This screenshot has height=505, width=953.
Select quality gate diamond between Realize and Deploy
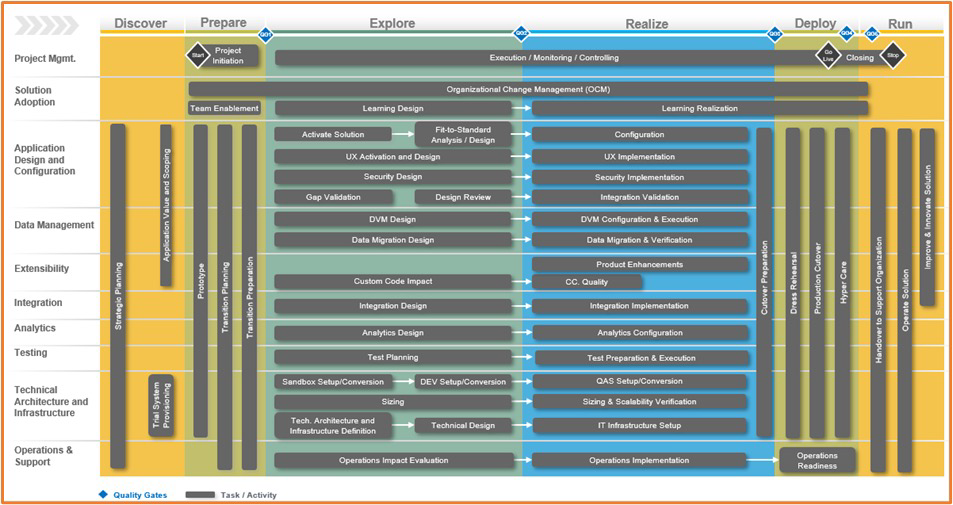pos(774,34)
